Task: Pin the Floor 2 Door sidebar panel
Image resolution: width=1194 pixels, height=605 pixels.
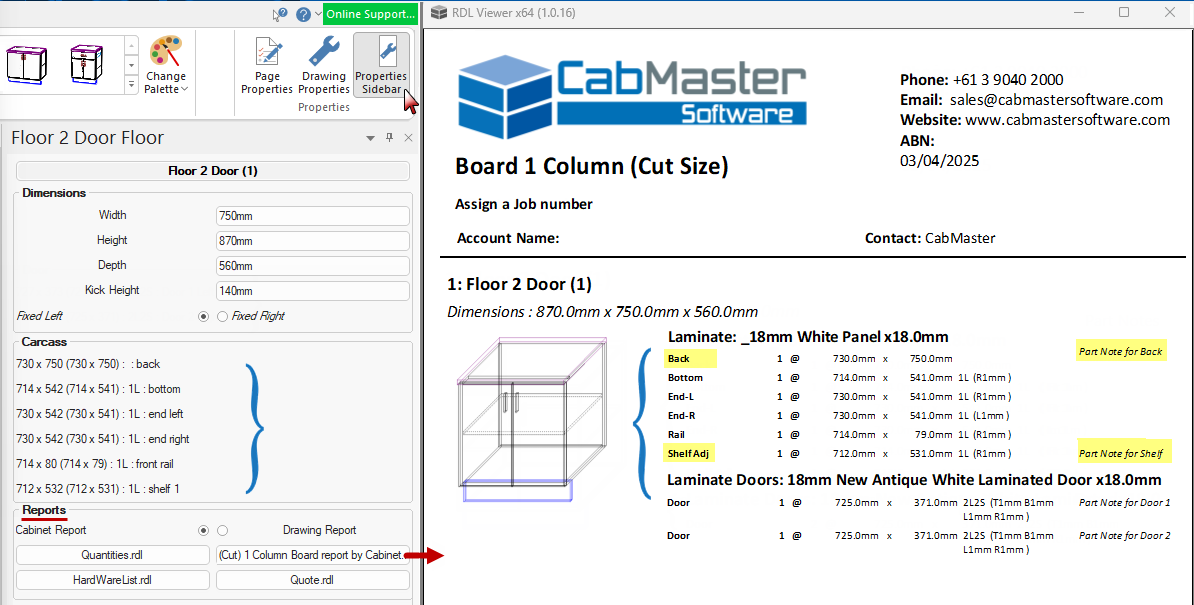Action: click(x=389, y=138)
